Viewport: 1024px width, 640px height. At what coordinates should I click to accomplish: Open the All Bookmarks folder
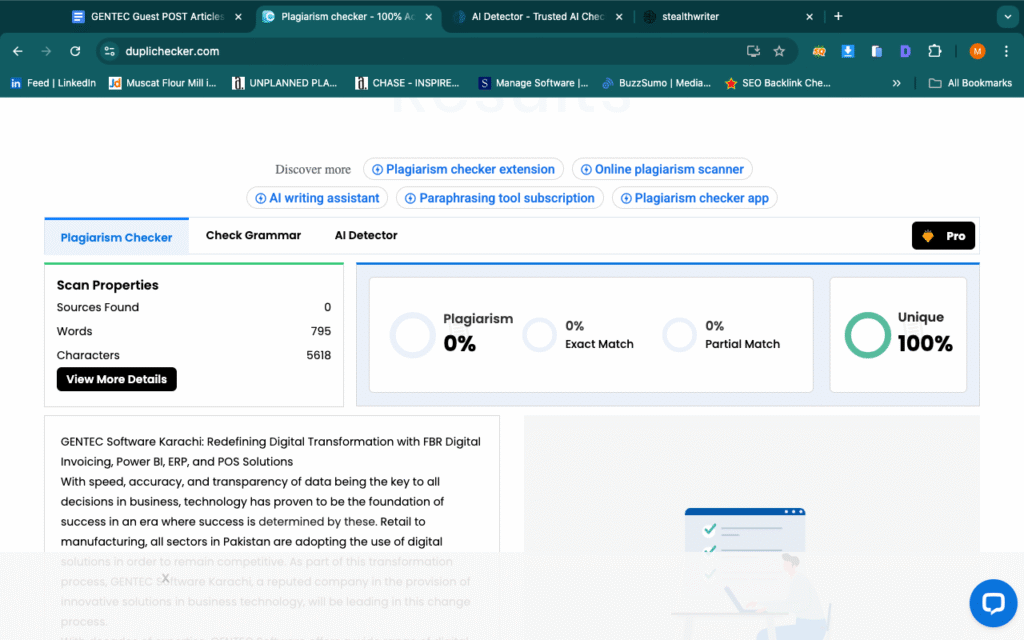pyautogui.click(x=970, y=83)
